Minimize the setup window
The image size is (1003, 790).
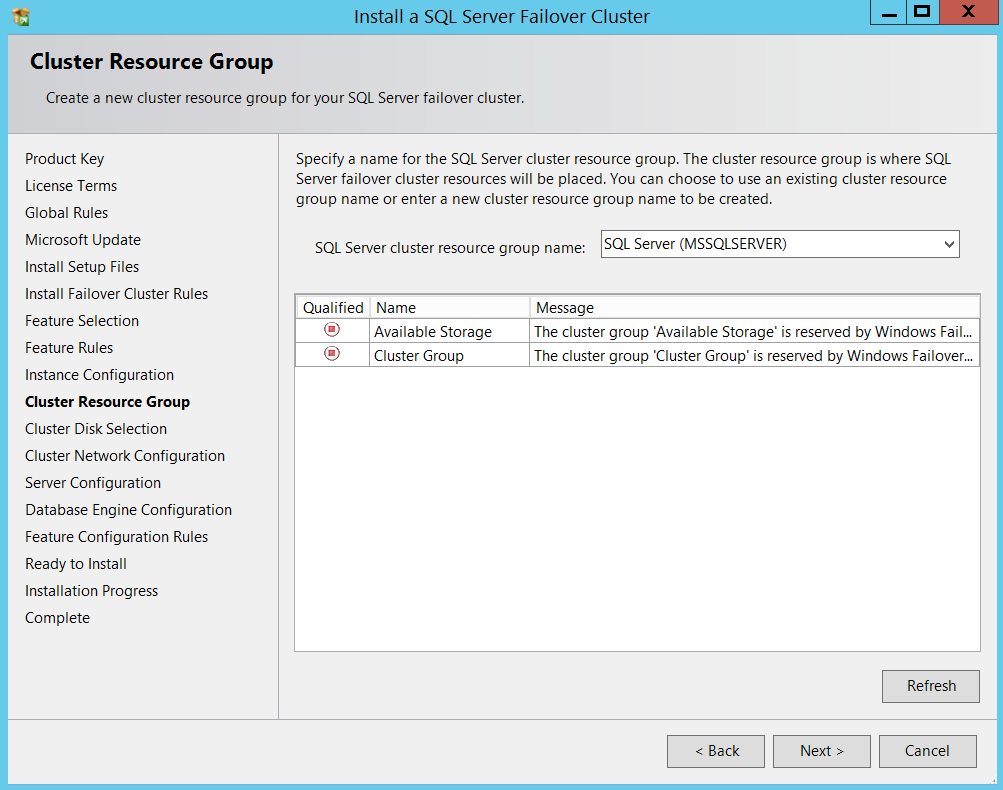click(888, 12)
